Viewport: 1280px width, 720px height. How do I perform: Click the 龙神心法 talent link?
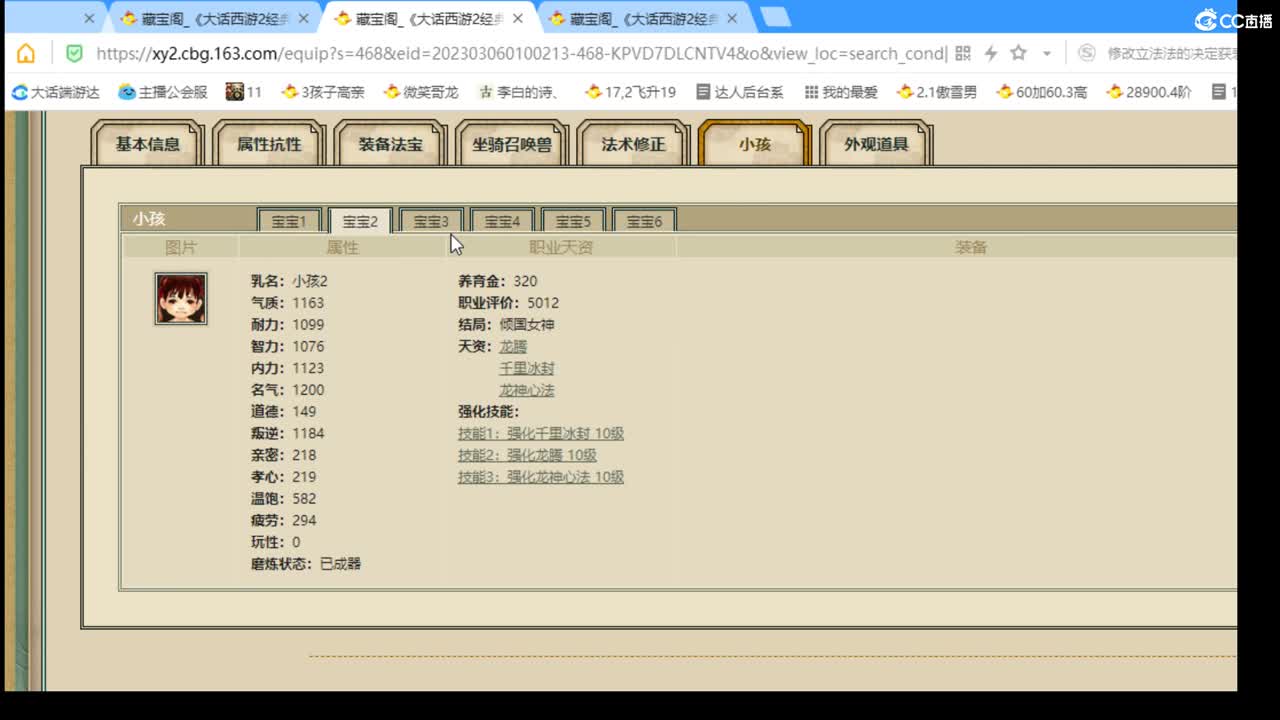(526, 390)
